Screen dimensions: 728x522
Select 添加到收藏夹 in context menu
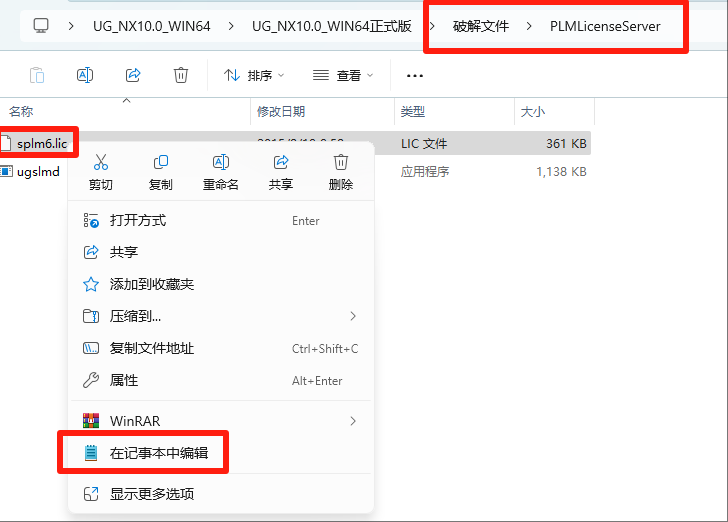pyautogui.click(x=221, y=284)
